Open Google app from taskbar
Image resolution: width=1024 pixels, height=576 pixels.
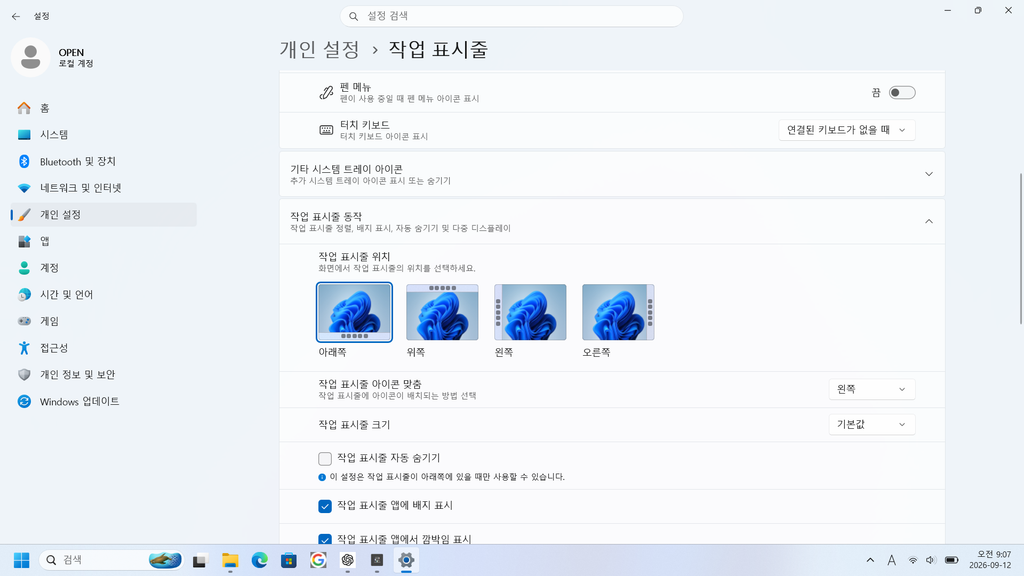coord(318,560)
